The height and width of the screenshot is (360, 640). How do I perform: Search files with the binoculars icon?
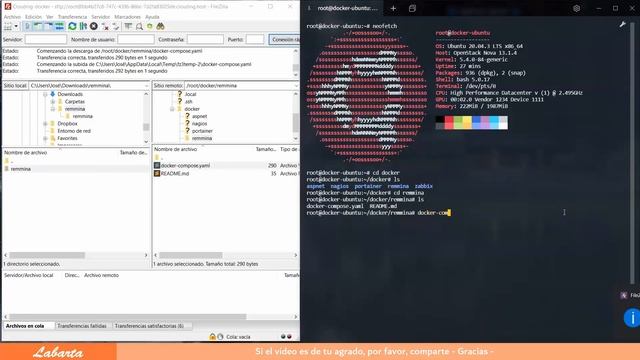click(160, 27)
